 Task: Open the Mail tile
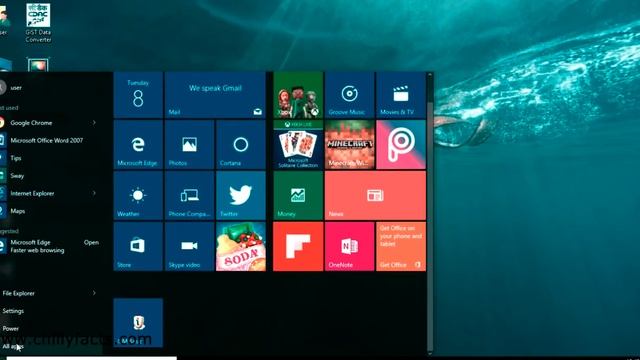(215, 95)
